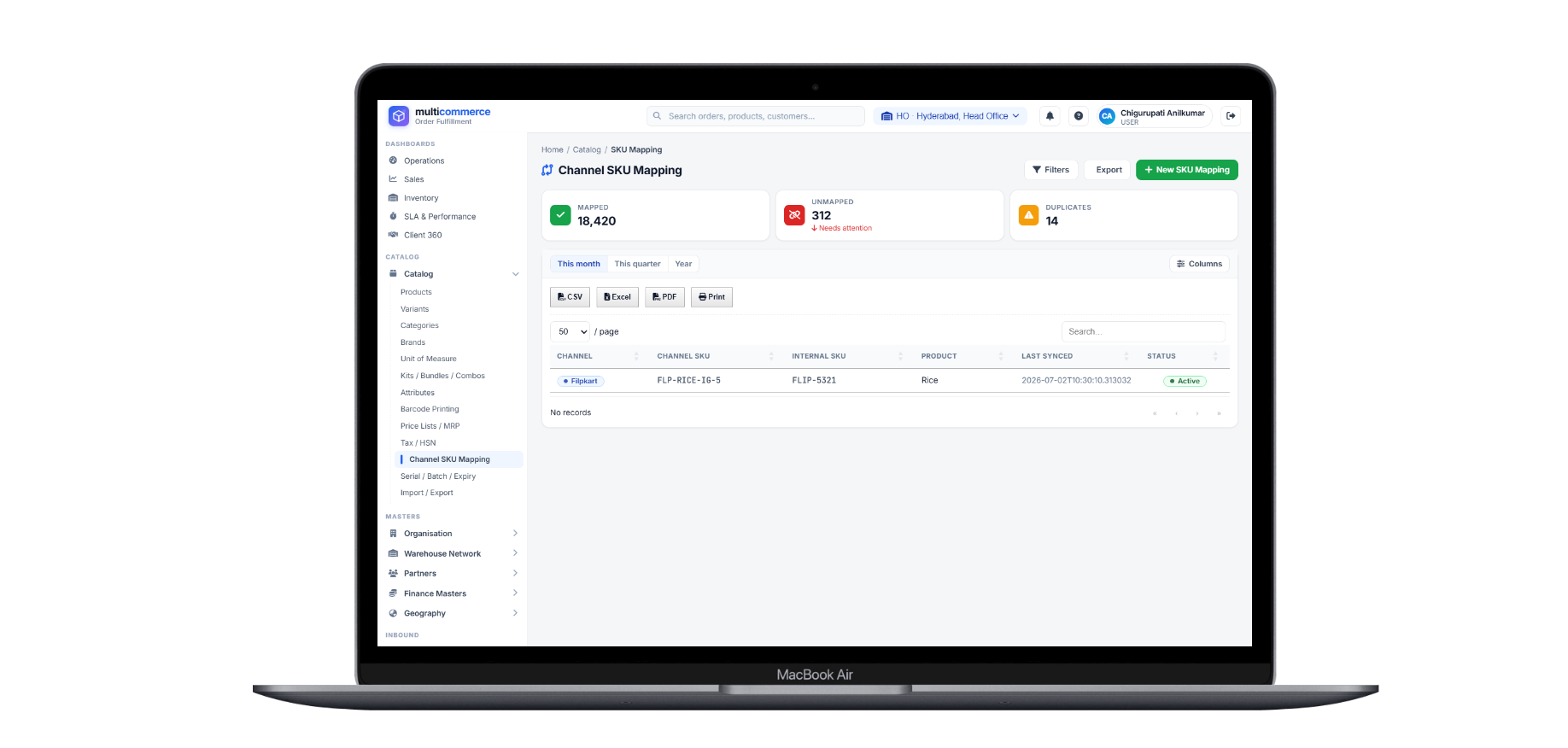This screenshot has height=748, width=1568.
Task: Click the Client 360 handshake icon
Action: coord(393,235)
